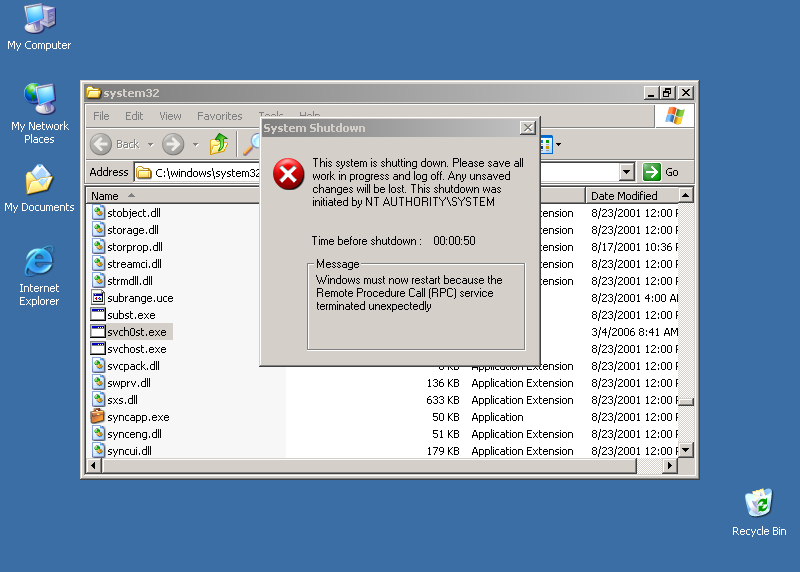Launch Internet Explorer desktop icon
This screenshot has width=800, height=572.
[39, 276]
